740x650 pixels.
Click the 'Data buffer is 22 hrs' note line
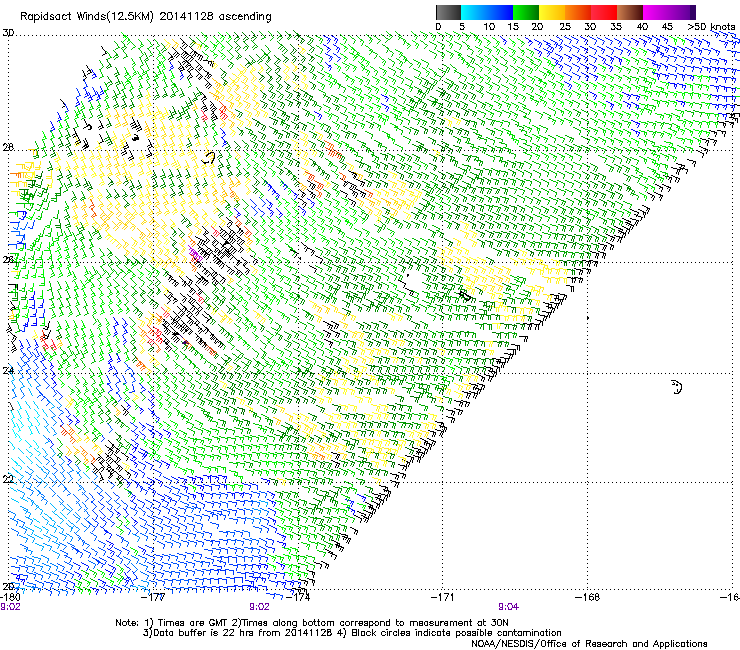click(352, 633)
